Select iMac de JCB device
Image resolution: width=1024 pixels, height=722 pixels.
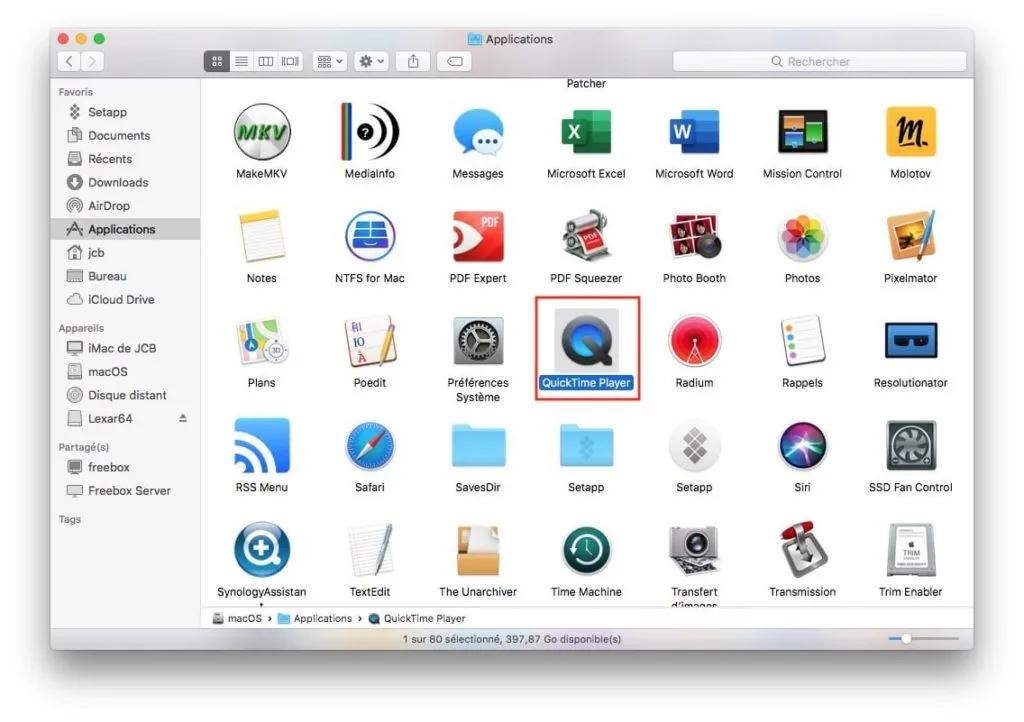(x=125, y=349)
